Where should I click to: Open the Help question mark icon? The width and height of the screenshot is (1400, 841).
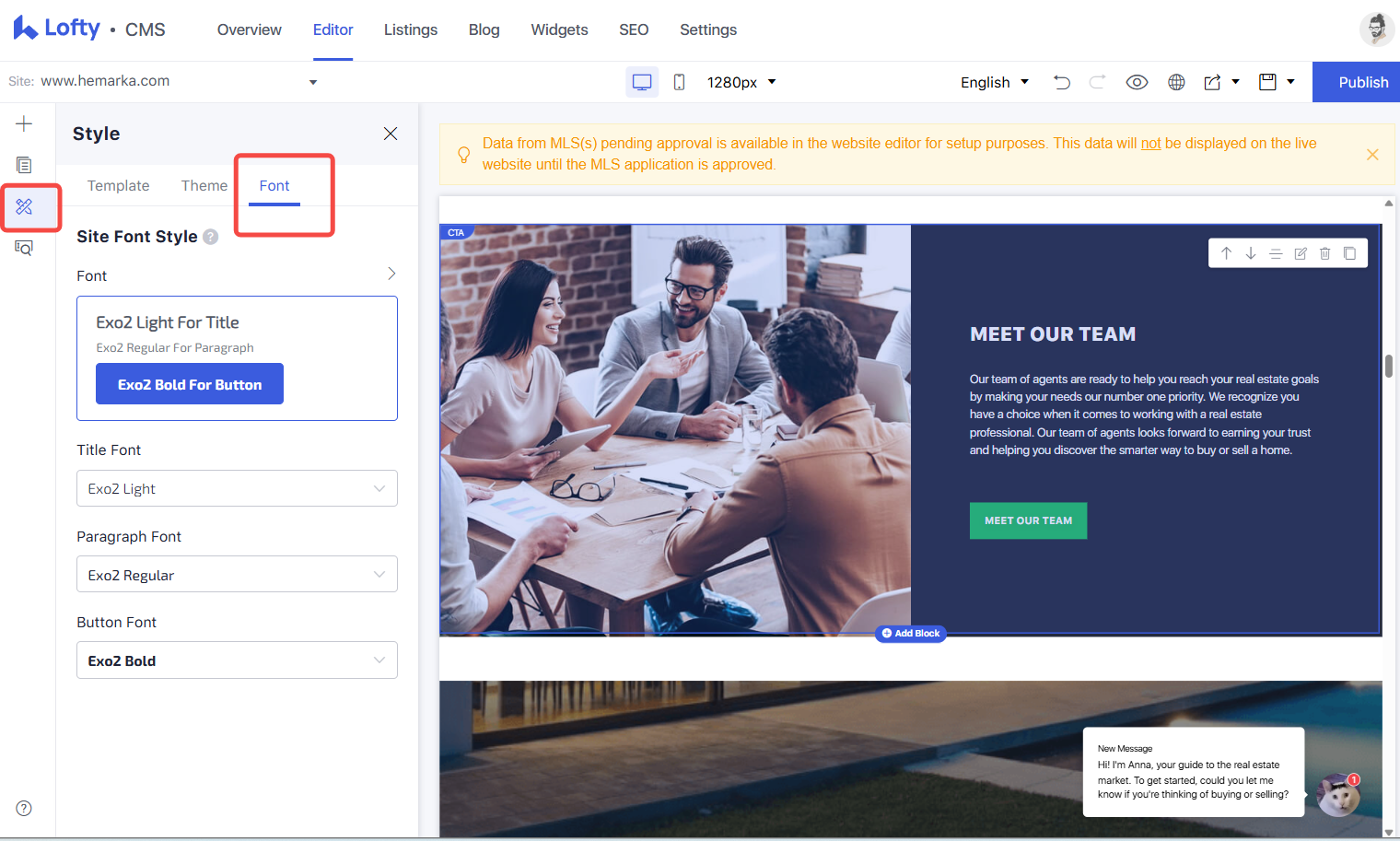click(24, 808)
